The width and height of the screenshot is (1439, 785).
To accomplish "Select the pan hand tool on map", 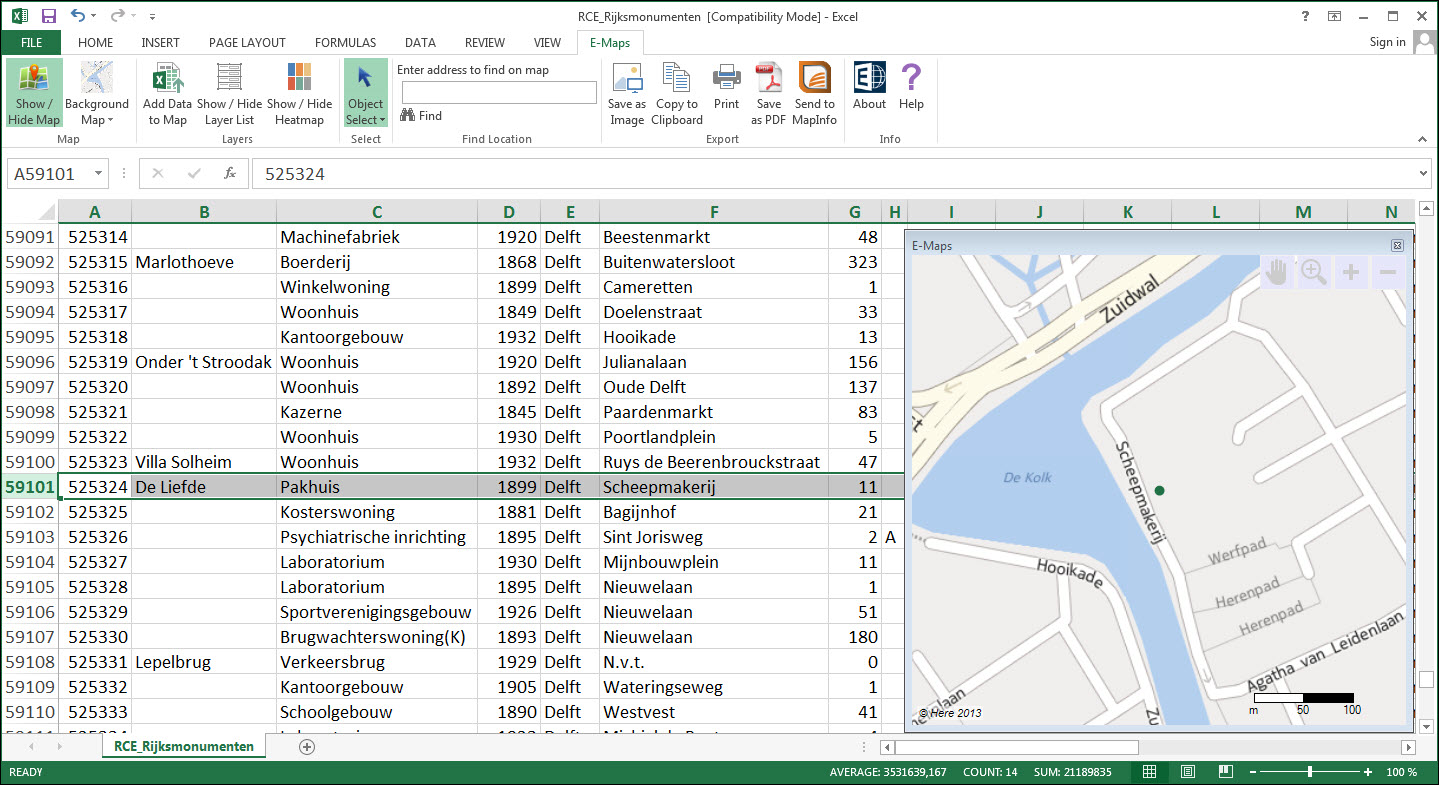I will [1276, 272].
